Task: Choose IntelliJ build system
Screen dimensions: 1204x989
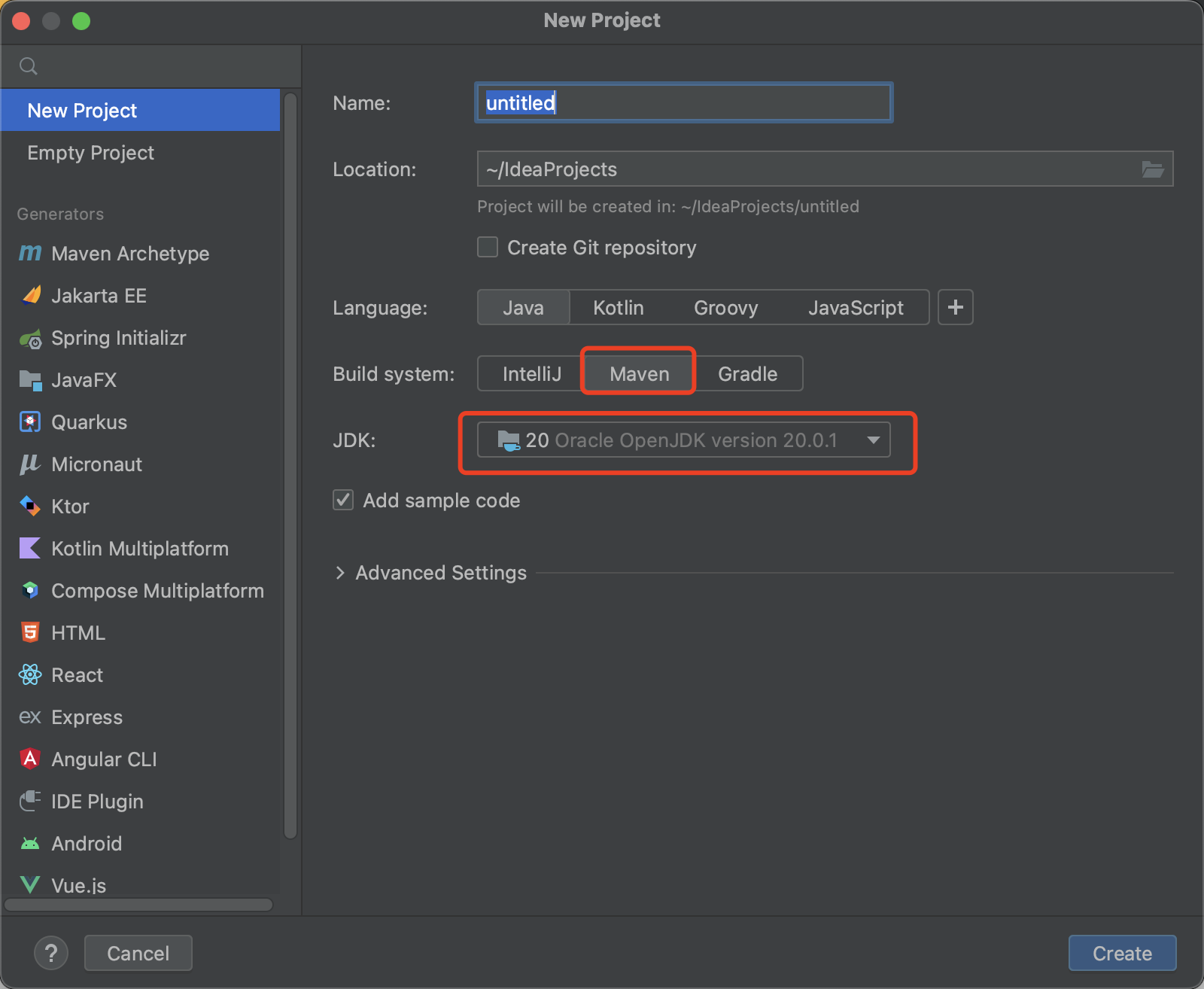Action: pos(532,374)
